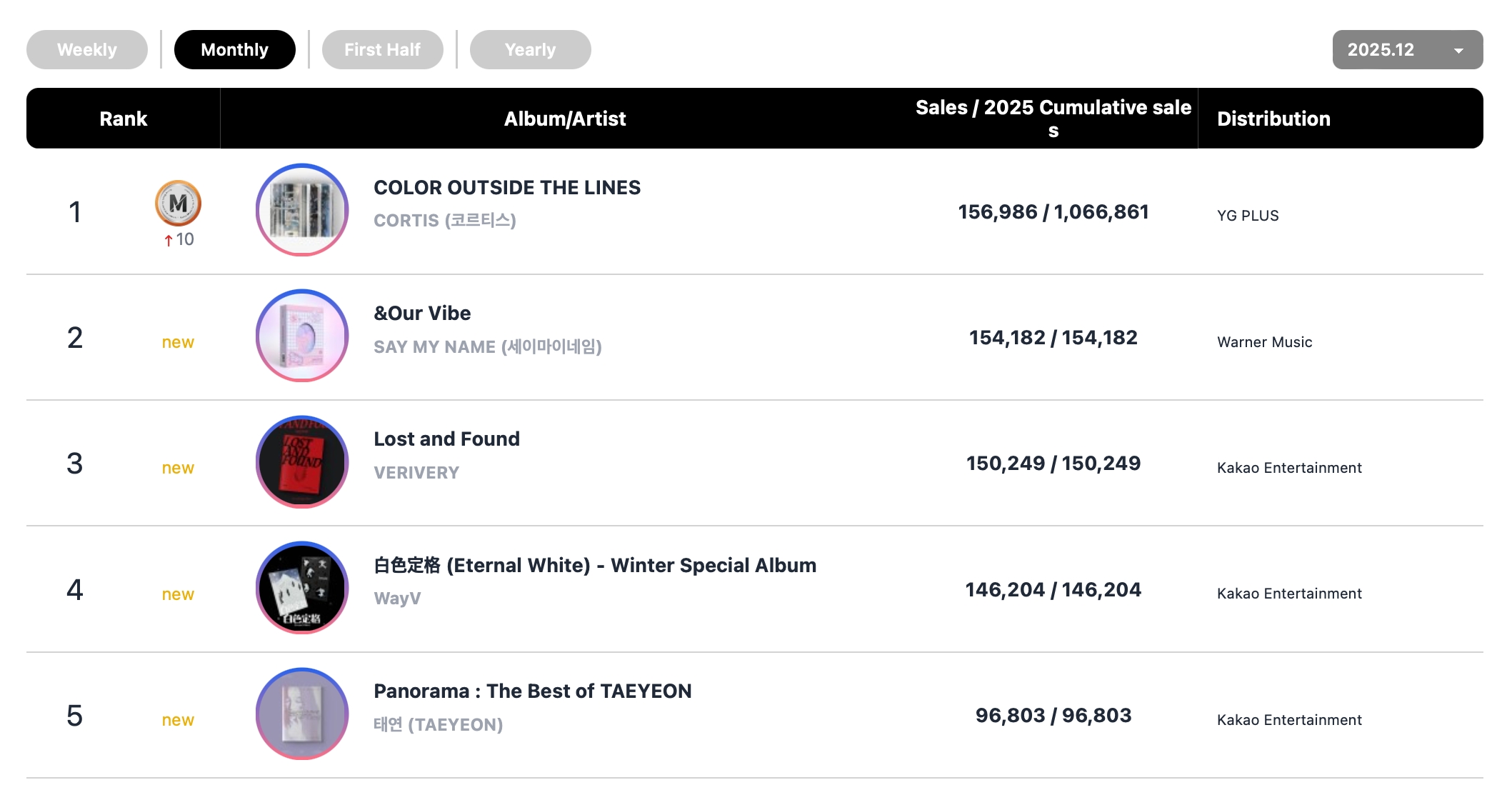Click the VERIVERY artist name
This screenshot has width=1512, height=790.
(416, 473)
